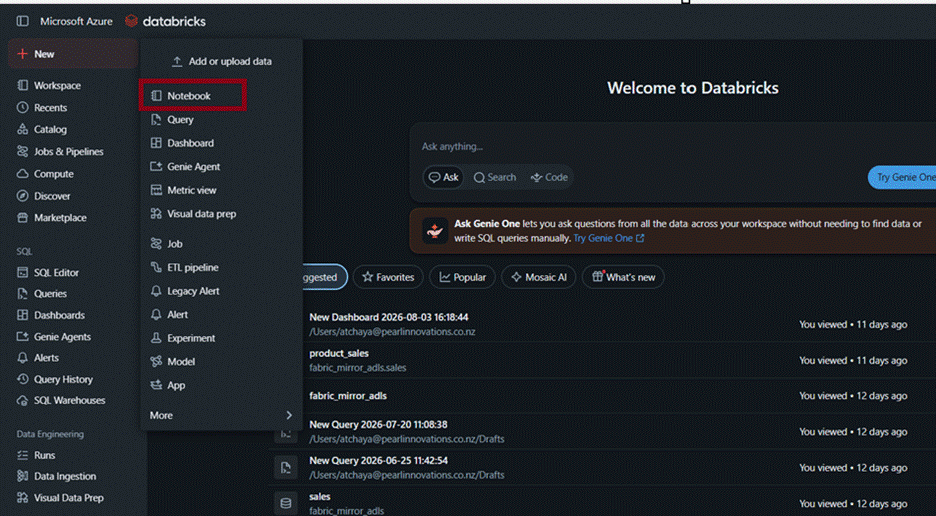Click the Databricks logo icon

tap(131, 21)
